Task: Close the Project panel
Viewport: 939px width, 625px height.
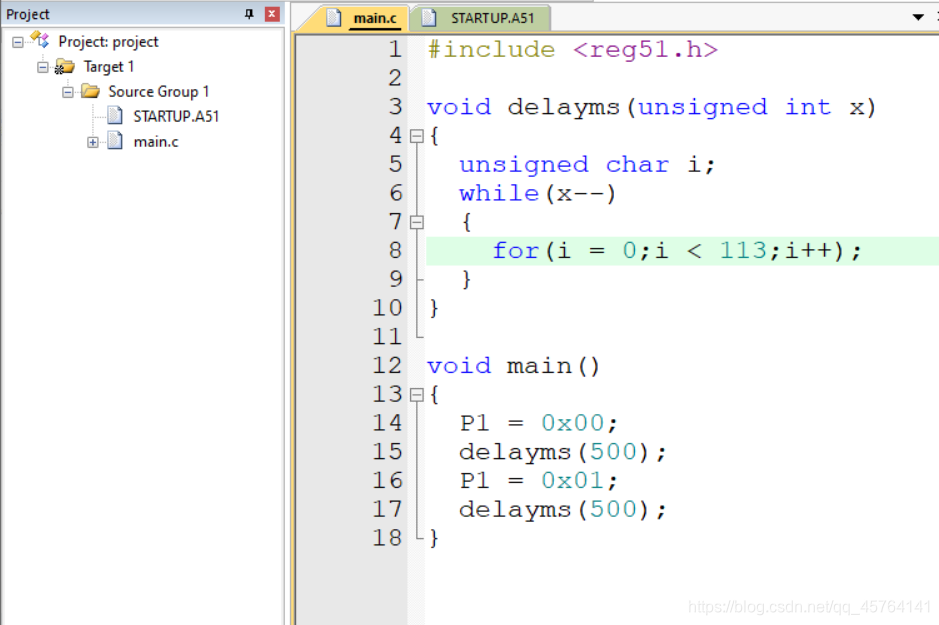Action: tap(272, 14)
